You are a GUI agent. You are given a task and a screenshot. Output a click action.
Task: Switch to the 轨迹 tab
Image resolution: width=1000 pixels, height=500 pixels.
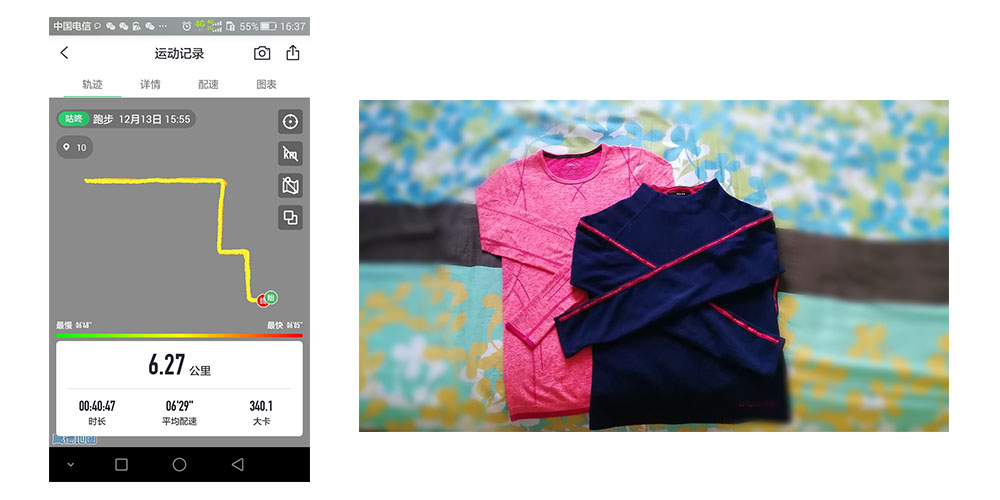92,84
